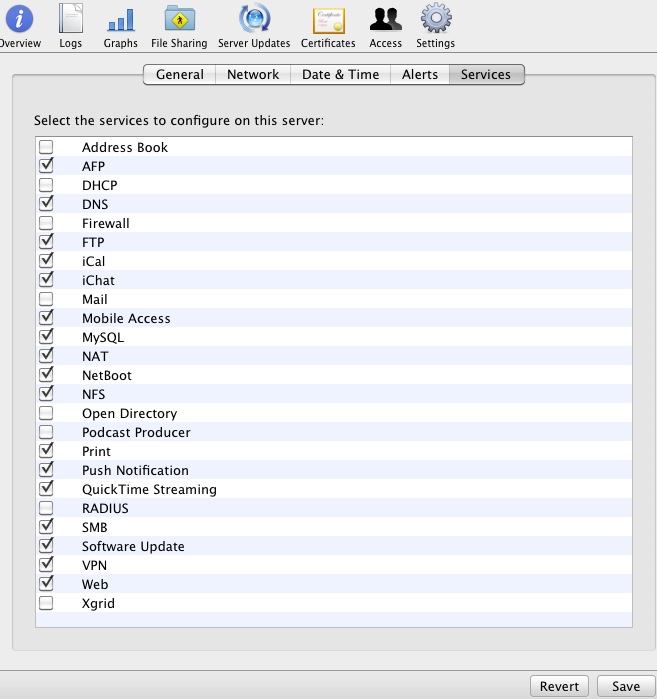Enable the Podcast Producer checkbox
657x699 pixels.
click(x=46, y=432)
